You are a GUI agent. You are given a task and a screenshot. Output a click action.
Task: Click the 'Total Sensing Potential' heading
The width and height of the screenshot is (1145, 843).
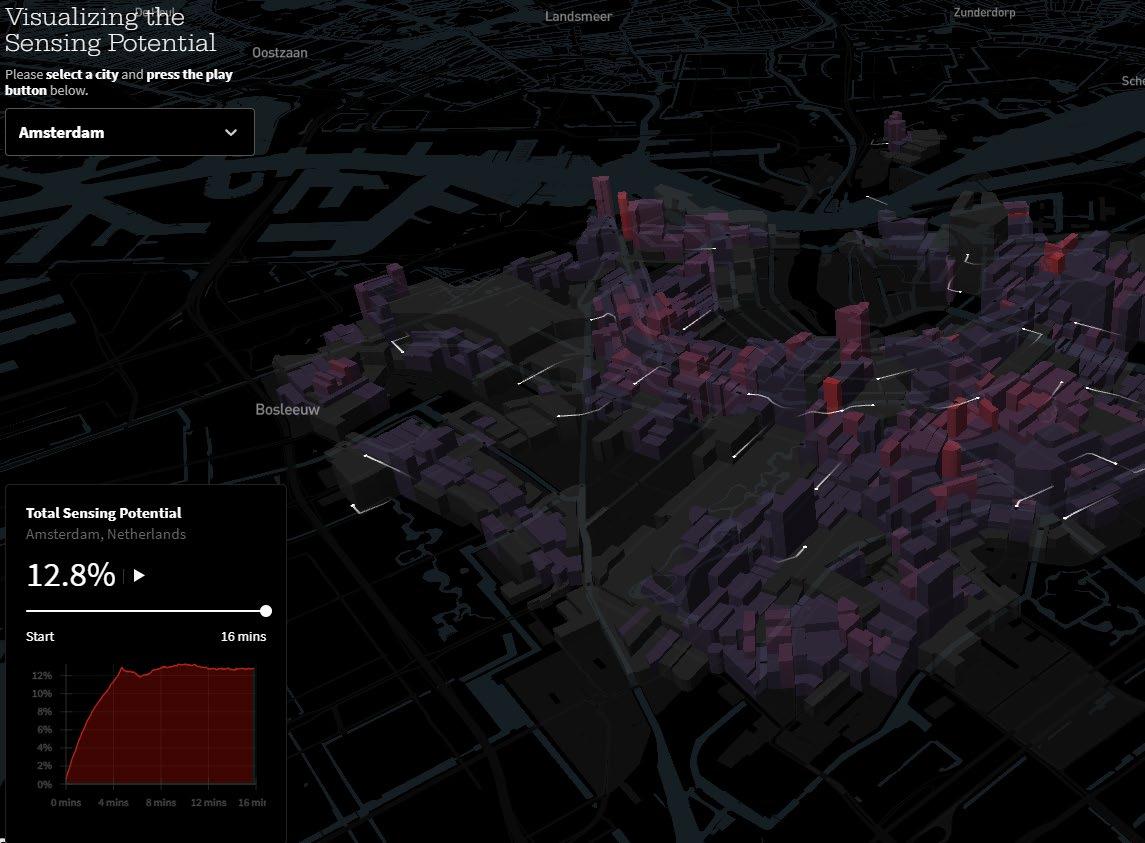click(104, 513)
